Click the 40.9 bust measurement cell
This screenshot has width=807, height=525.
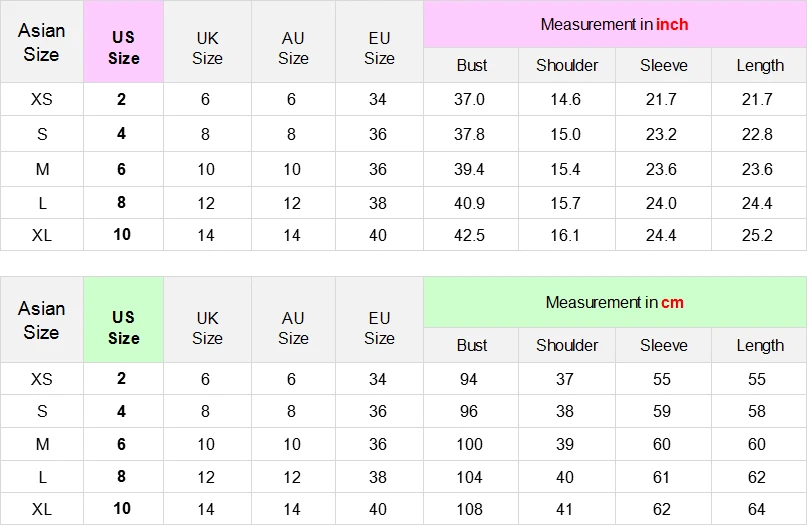[470, 204]
